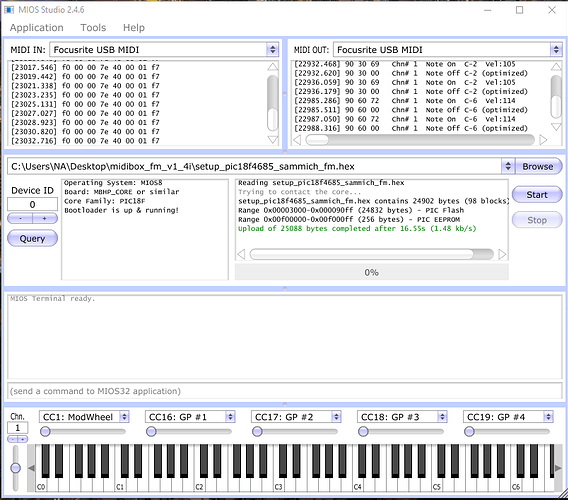Click the MIDI OUT log vertical scrollbar thumb
Image resolution: width=568 pixels, height=500 pixels.
click(556, 106)
